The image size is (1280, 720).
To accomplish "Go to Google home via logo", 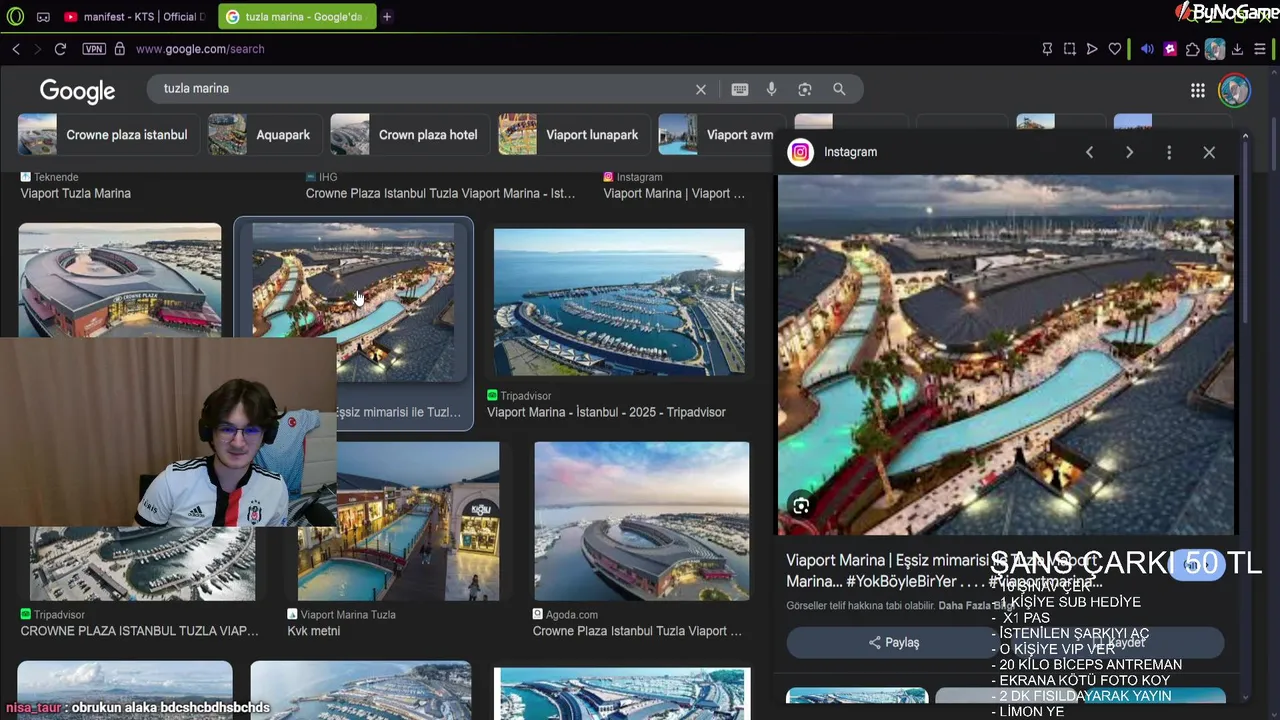I will tap(77, 91).
